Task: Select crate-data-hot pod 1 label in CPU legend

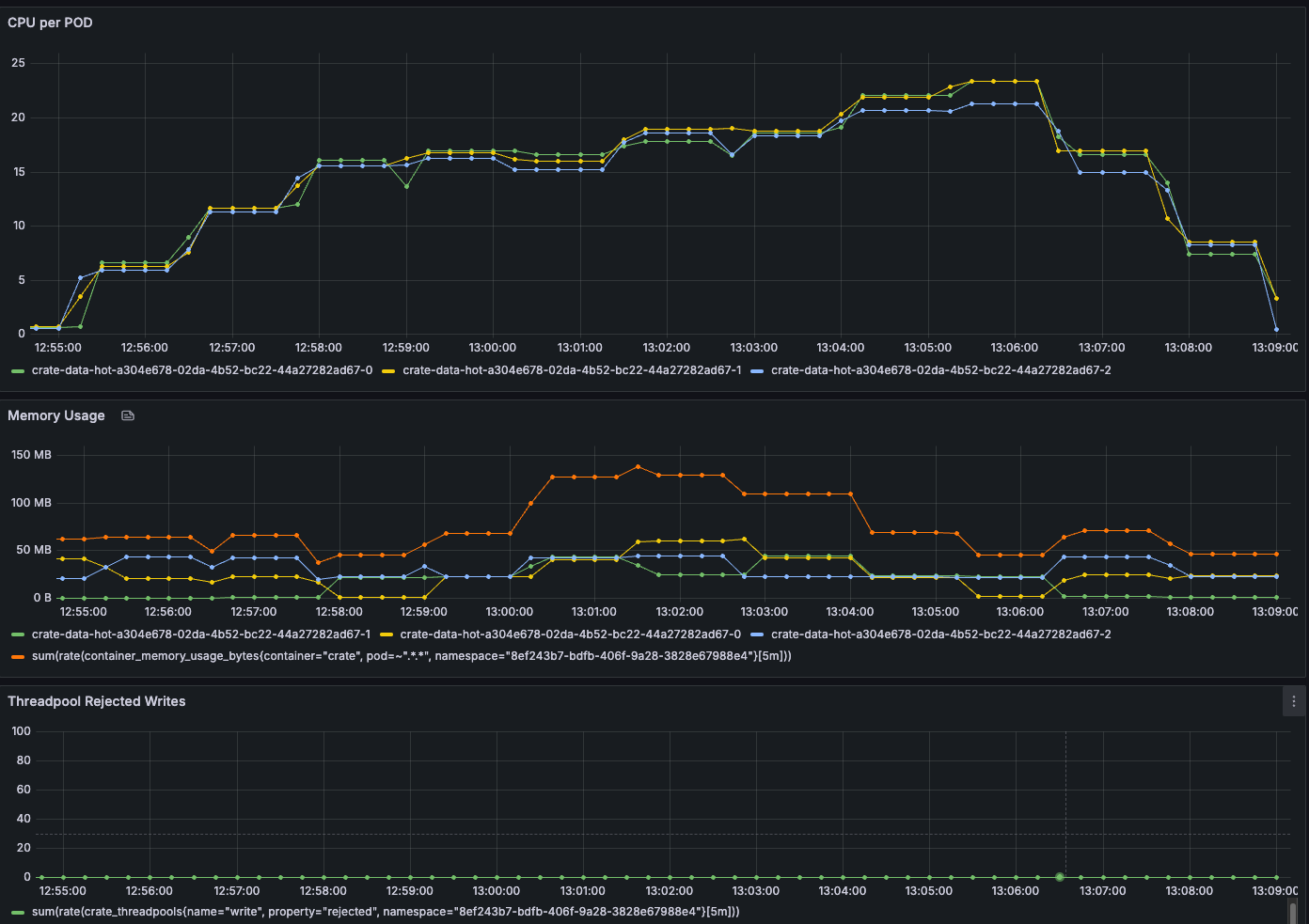Action: coord(572,370)
